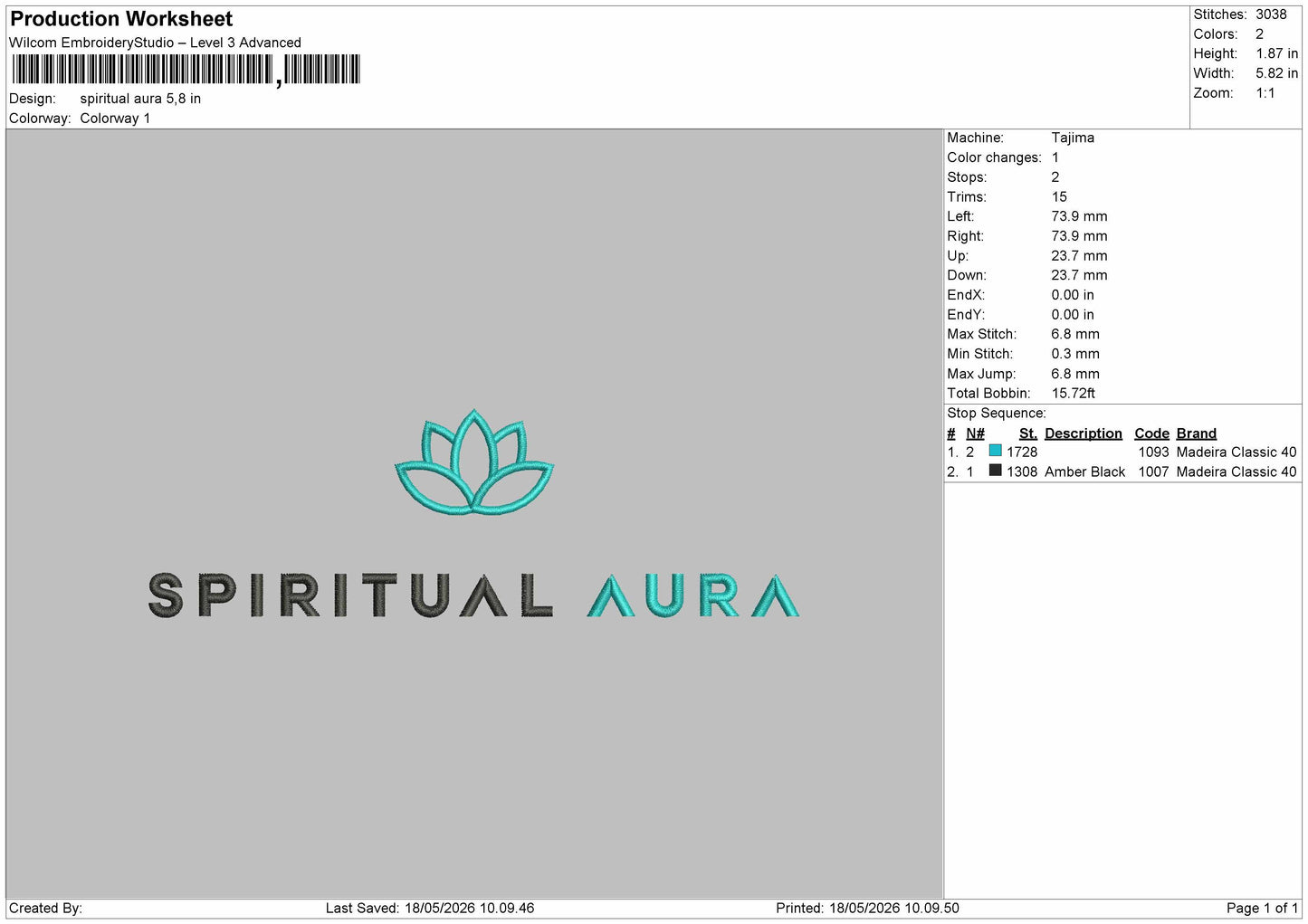
Task: Click 'Madeira Classic 40' in Amber Black row
Action: pyautogui.click(x=1236, y=472)
